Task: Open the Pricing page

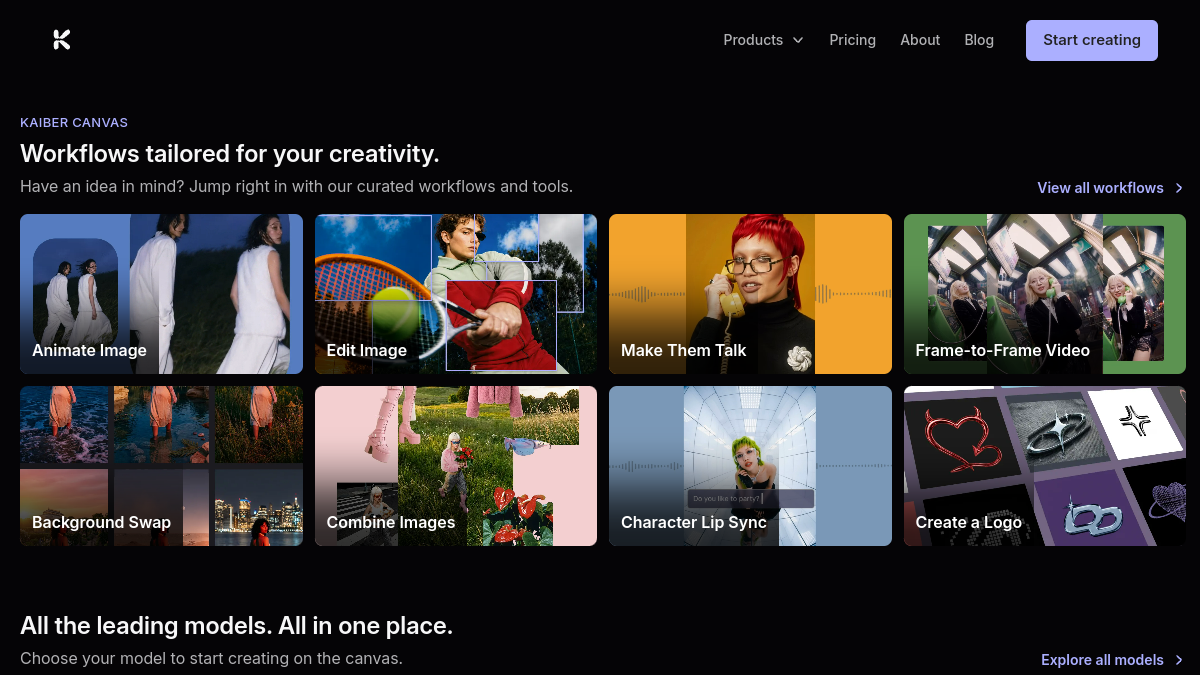Action: coord(852,40)
